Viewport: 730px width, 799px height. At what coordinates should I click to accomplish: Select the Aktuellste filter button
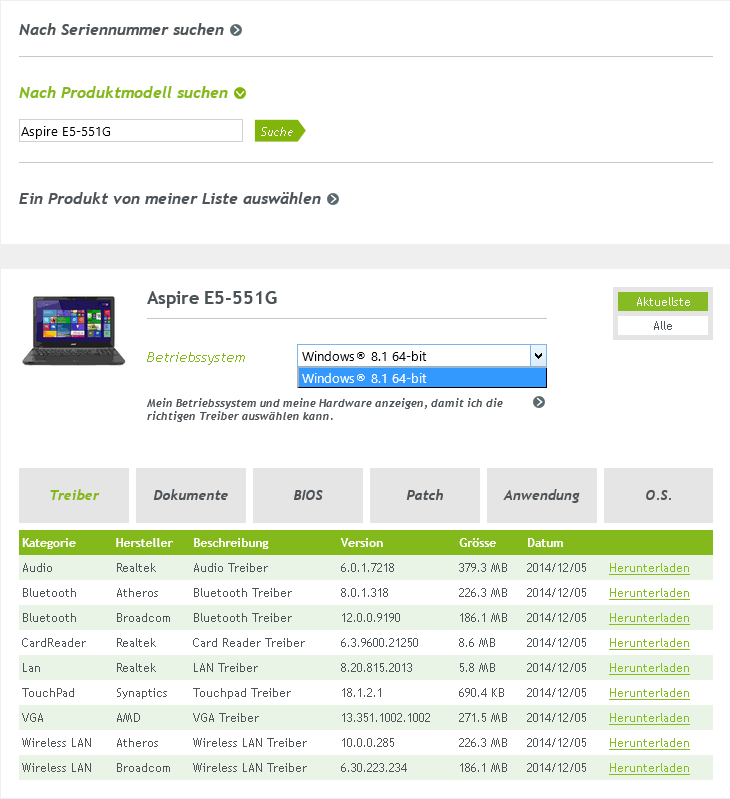click(663, 302)
